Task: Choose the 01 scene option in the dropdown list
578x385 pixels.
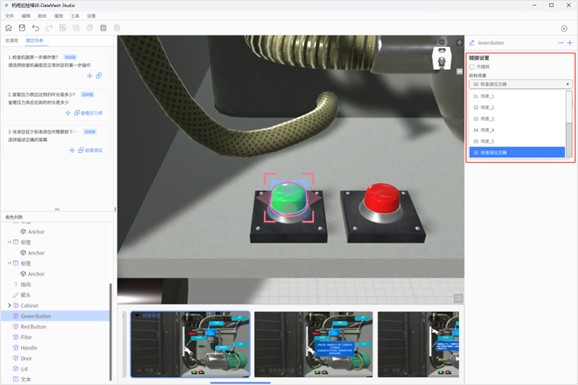Action: pos(517,96)
